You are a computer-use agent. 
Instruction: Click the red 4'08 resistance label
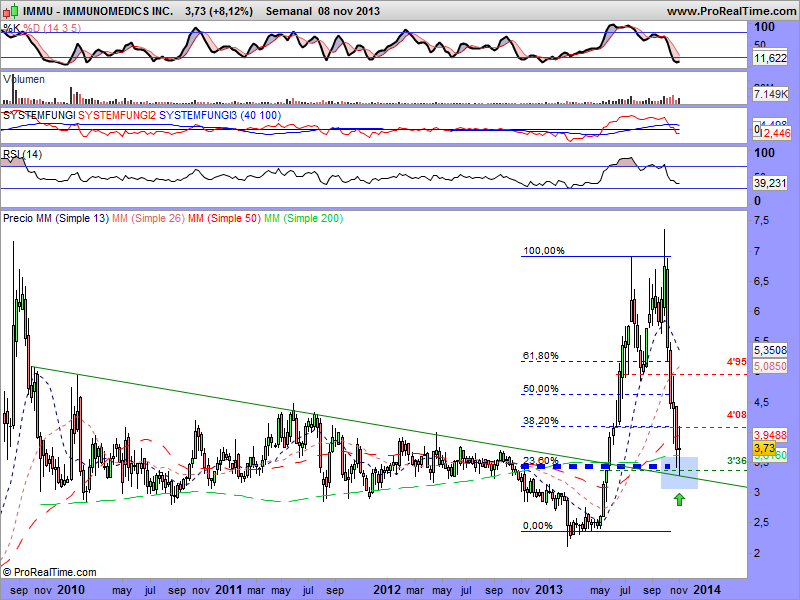pyautogui.click(x=737, y=415)
